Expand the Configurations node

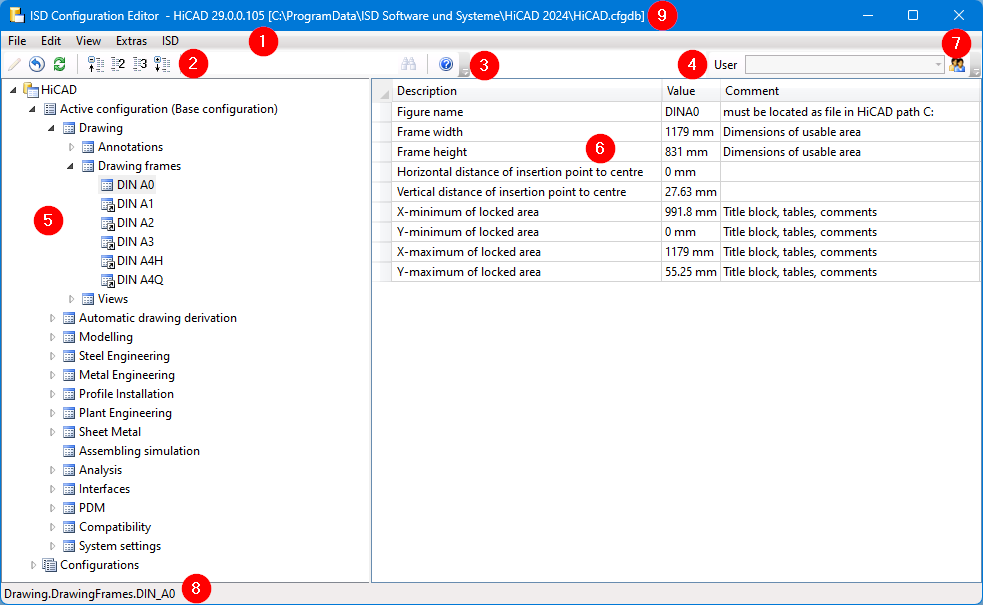pyautogui.click(x=33, y=565)
